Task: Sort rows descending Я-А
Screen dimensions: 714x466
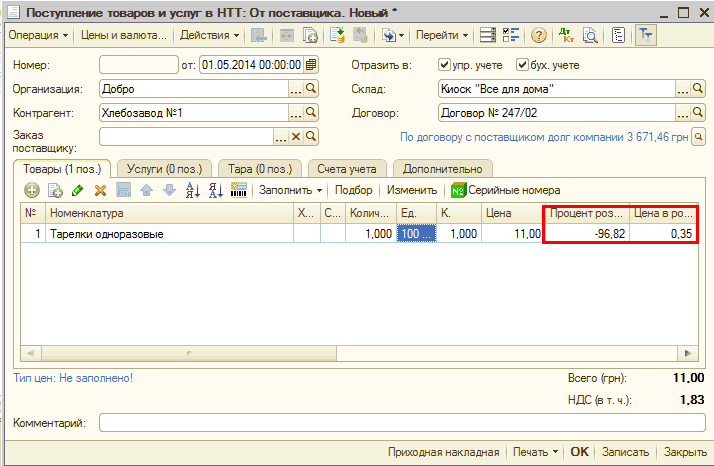Action: pos(215,190)
